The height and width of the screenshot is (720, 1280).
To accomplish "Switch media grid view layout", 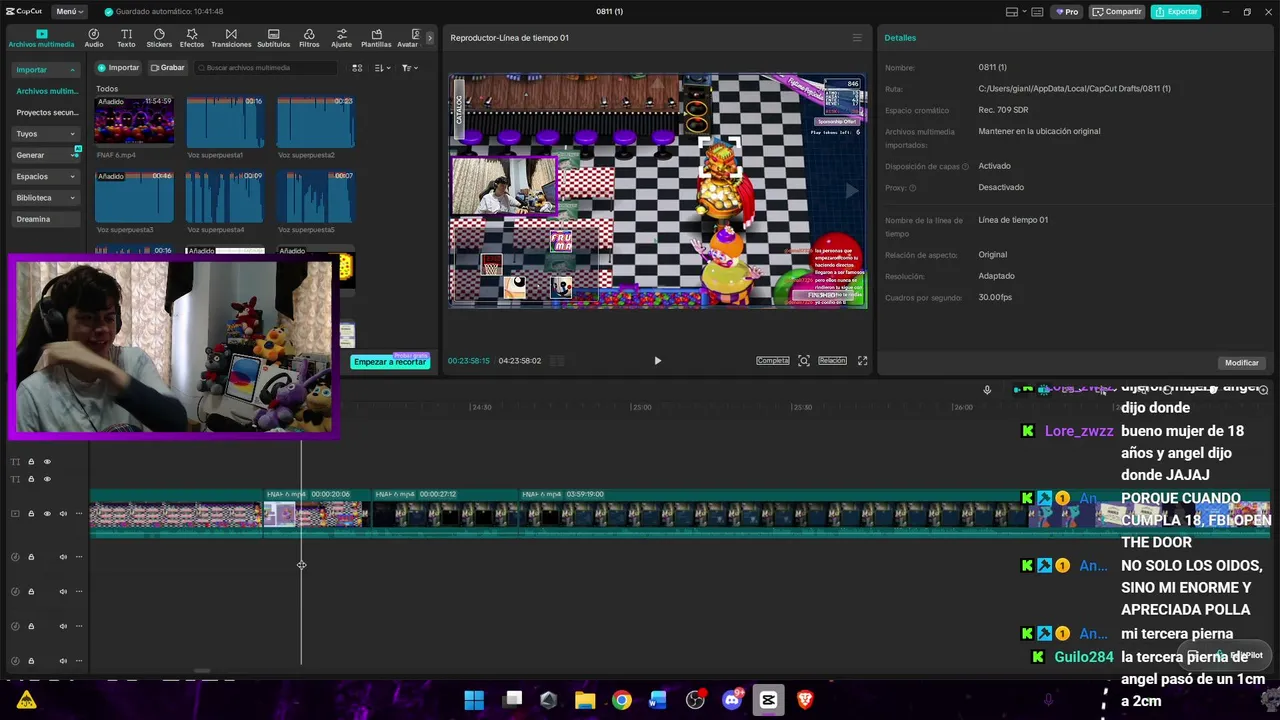I will (357, 68).
